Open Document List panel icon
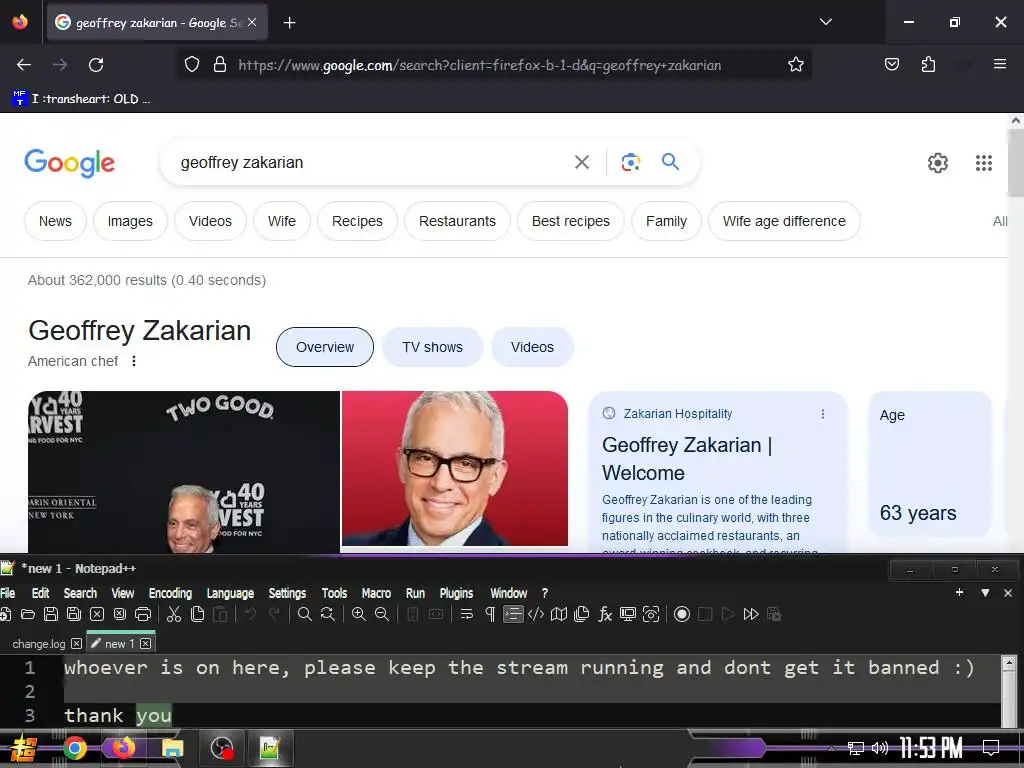This screenshot has height=768, width=1024. click(581, 614)
